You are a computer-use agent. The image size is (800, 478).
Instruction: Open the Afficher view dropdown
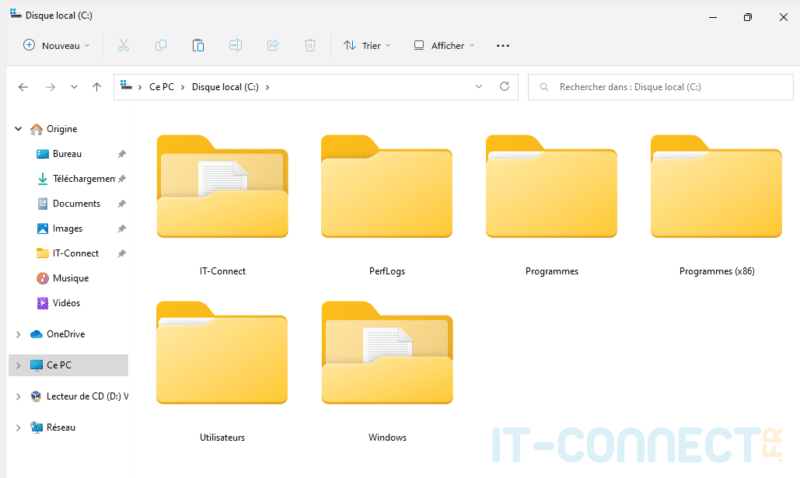(444, 45)
